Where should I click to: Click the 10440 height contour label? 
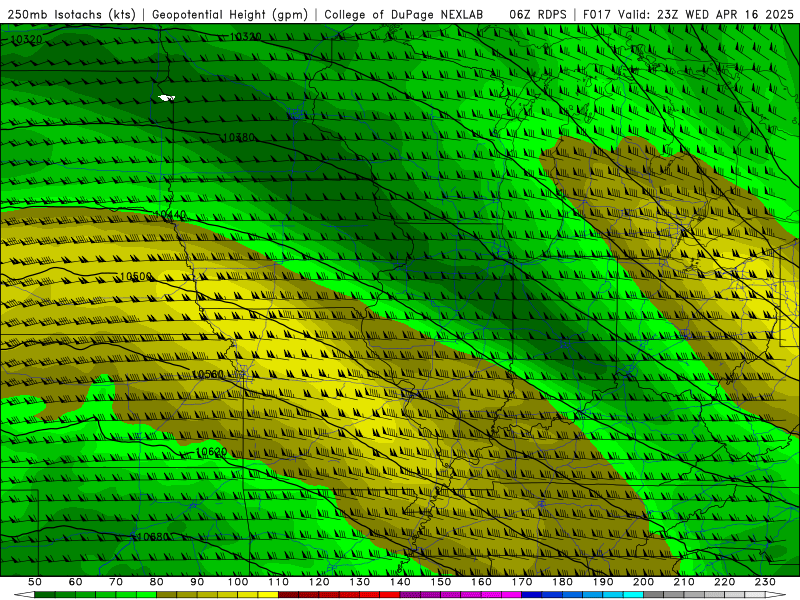click(170, 215)
